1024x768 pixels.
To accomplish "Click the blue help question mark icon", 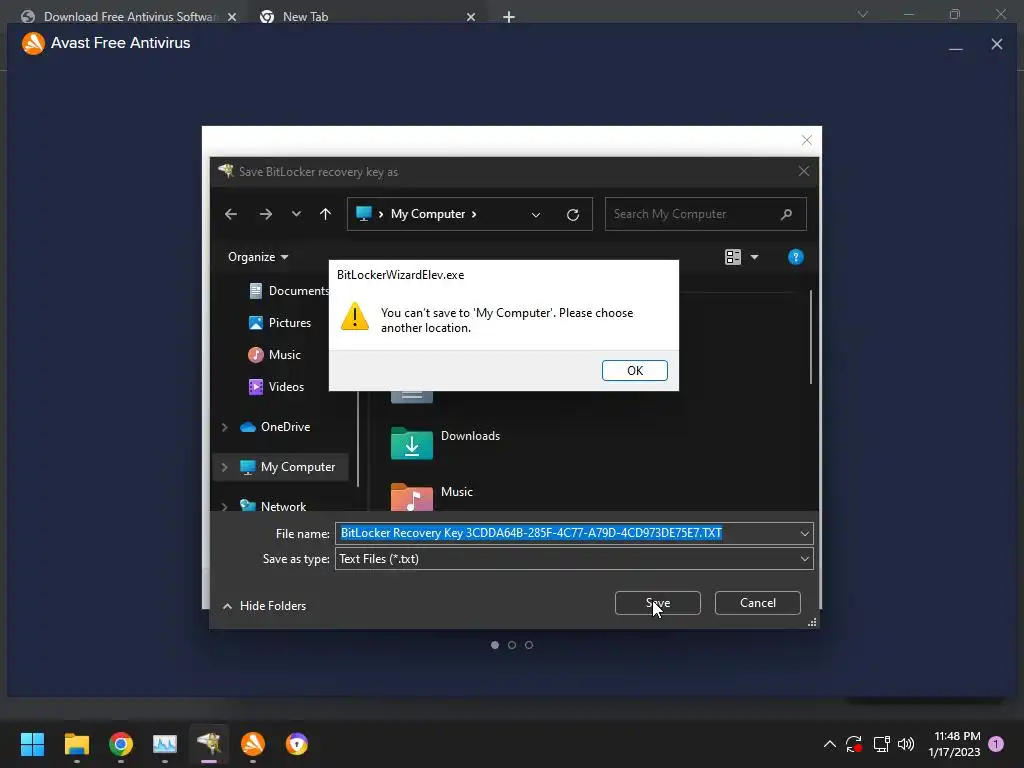I will pos(795,257).
